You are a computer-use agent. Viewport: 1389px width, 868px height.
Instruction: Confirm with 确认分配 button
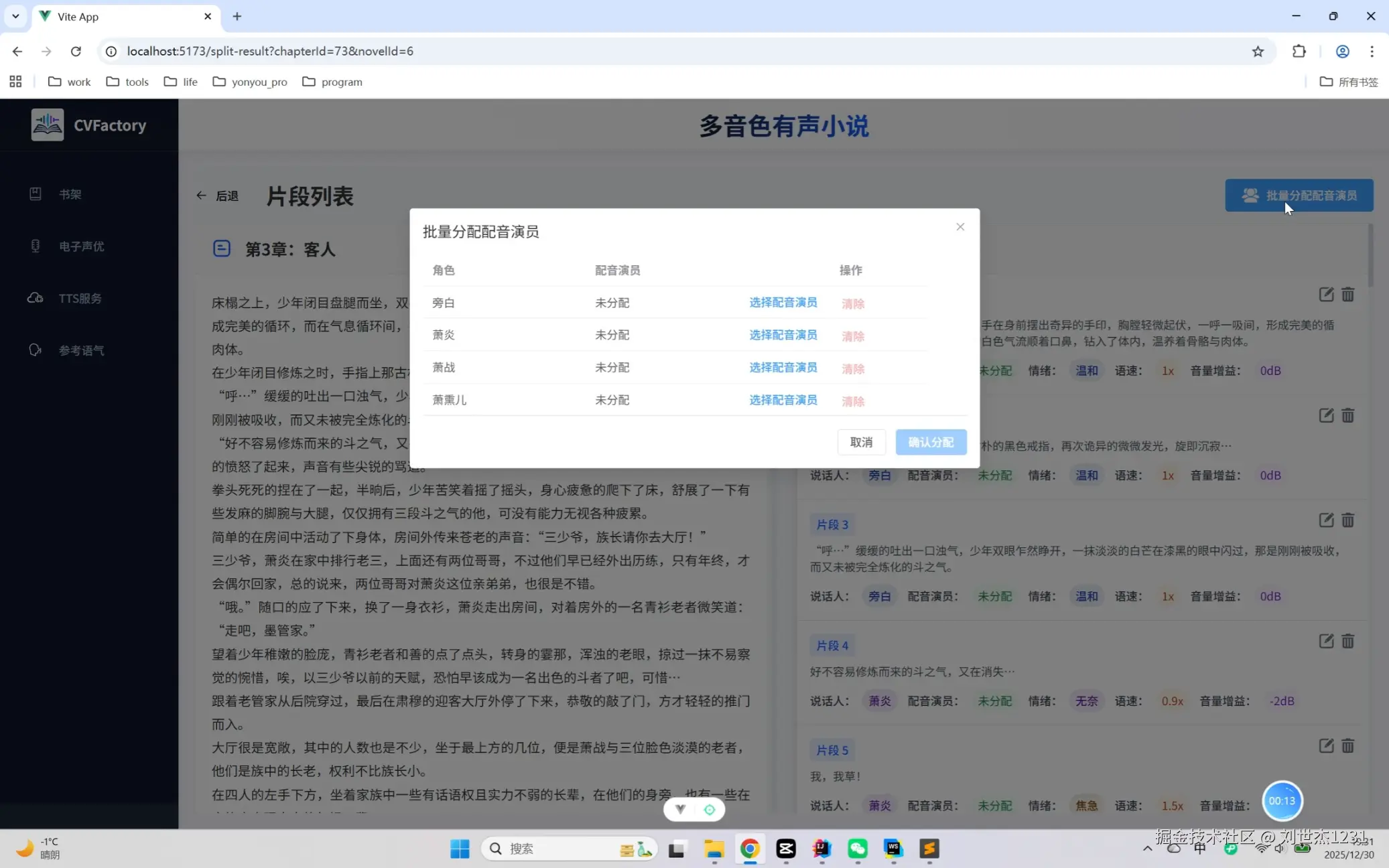930,442
